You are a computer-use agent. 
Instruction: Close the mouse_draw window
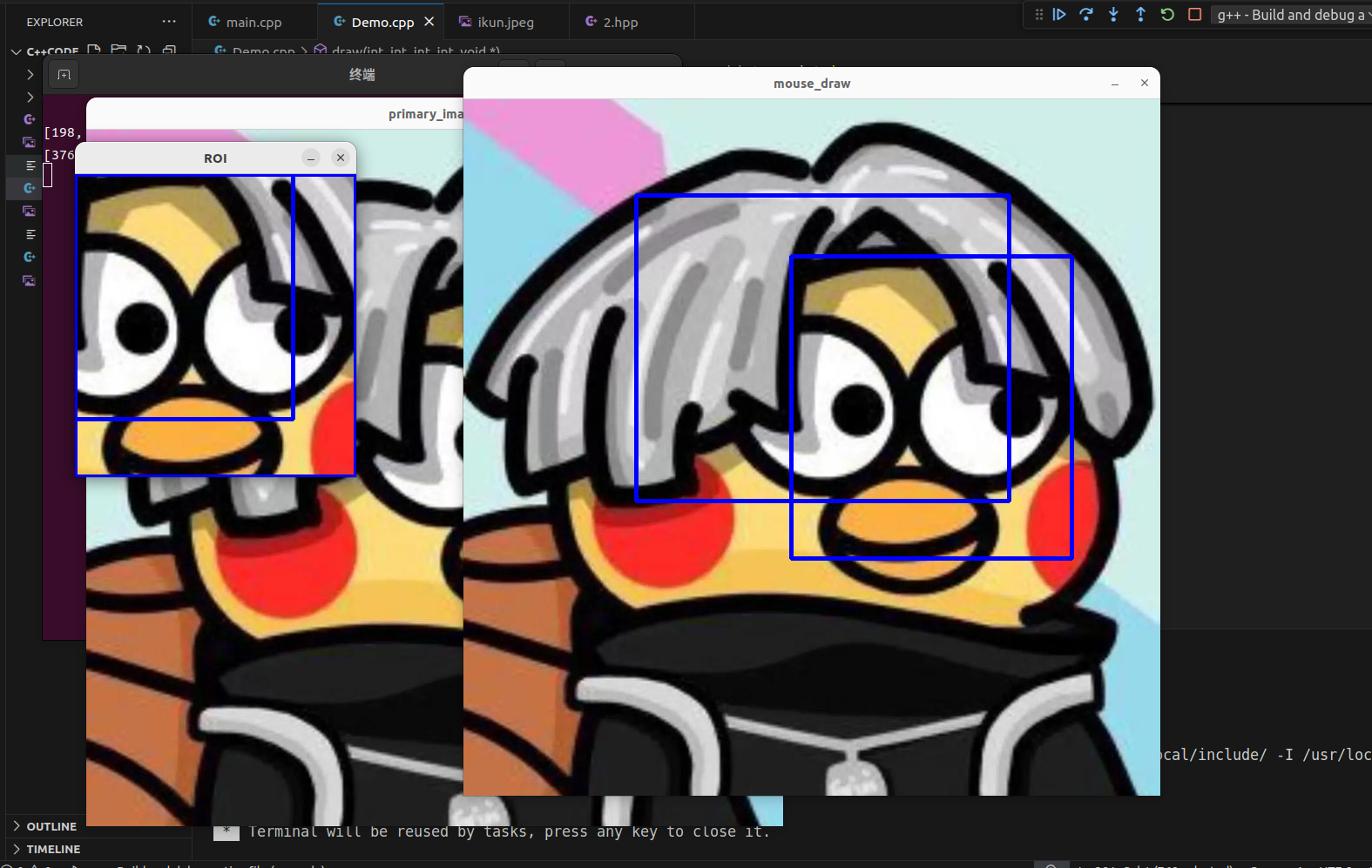coord(1145,83)
